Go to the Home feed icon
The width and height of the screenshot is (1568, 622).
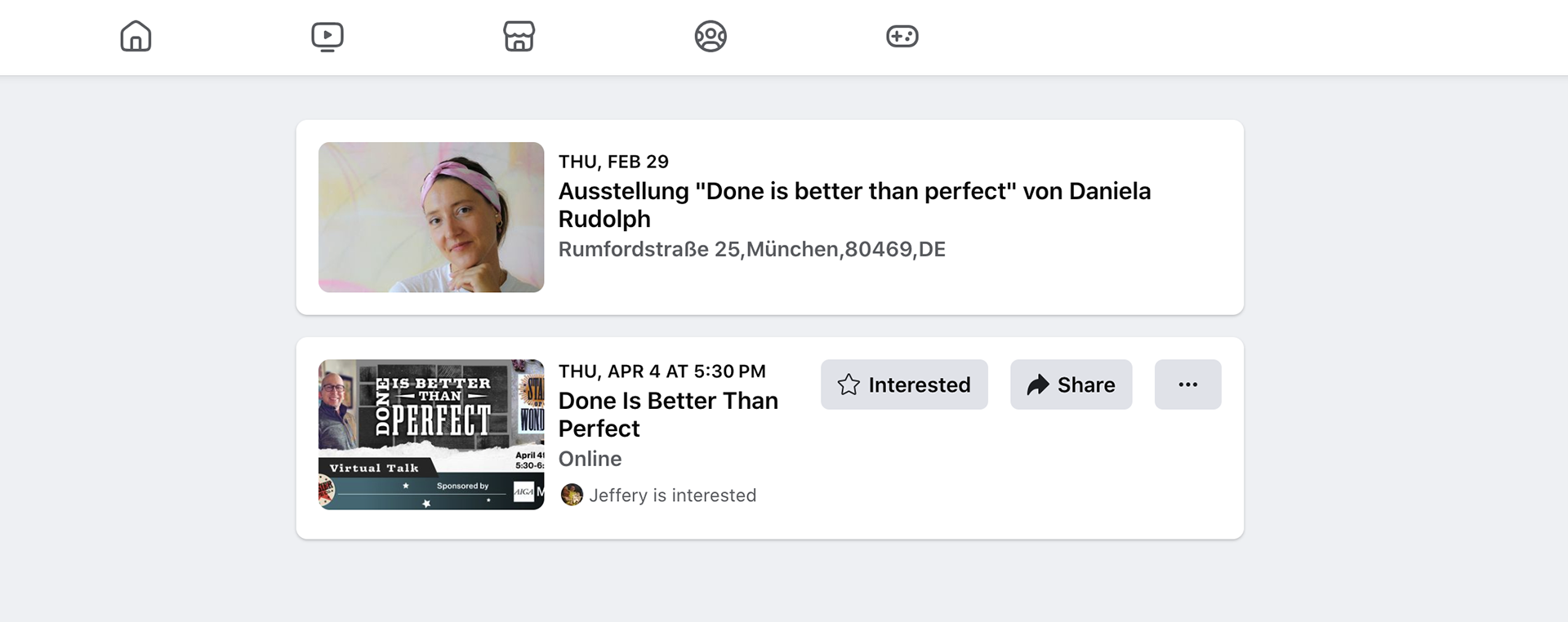(136, 37)
